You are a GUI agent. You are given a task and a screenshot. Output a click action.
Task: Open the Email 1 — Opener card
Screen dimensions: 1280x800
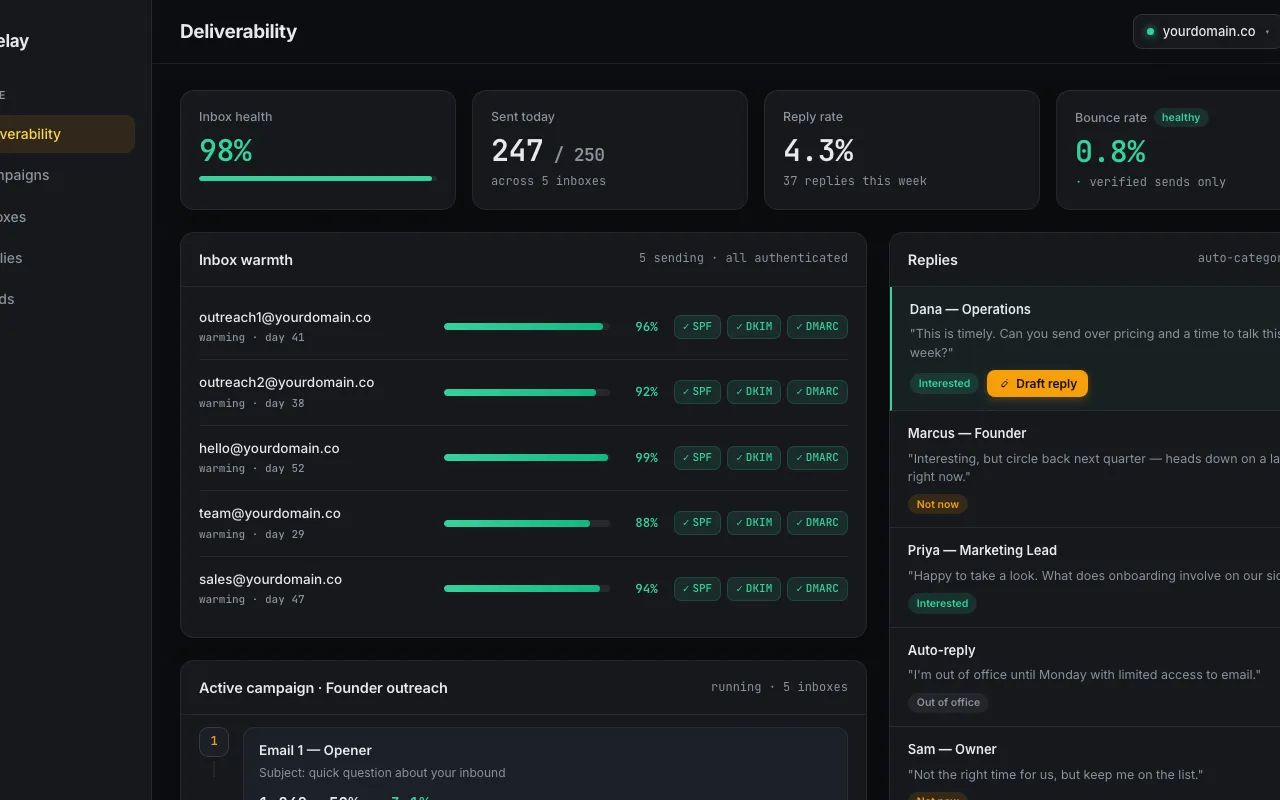tap(545, 764)
